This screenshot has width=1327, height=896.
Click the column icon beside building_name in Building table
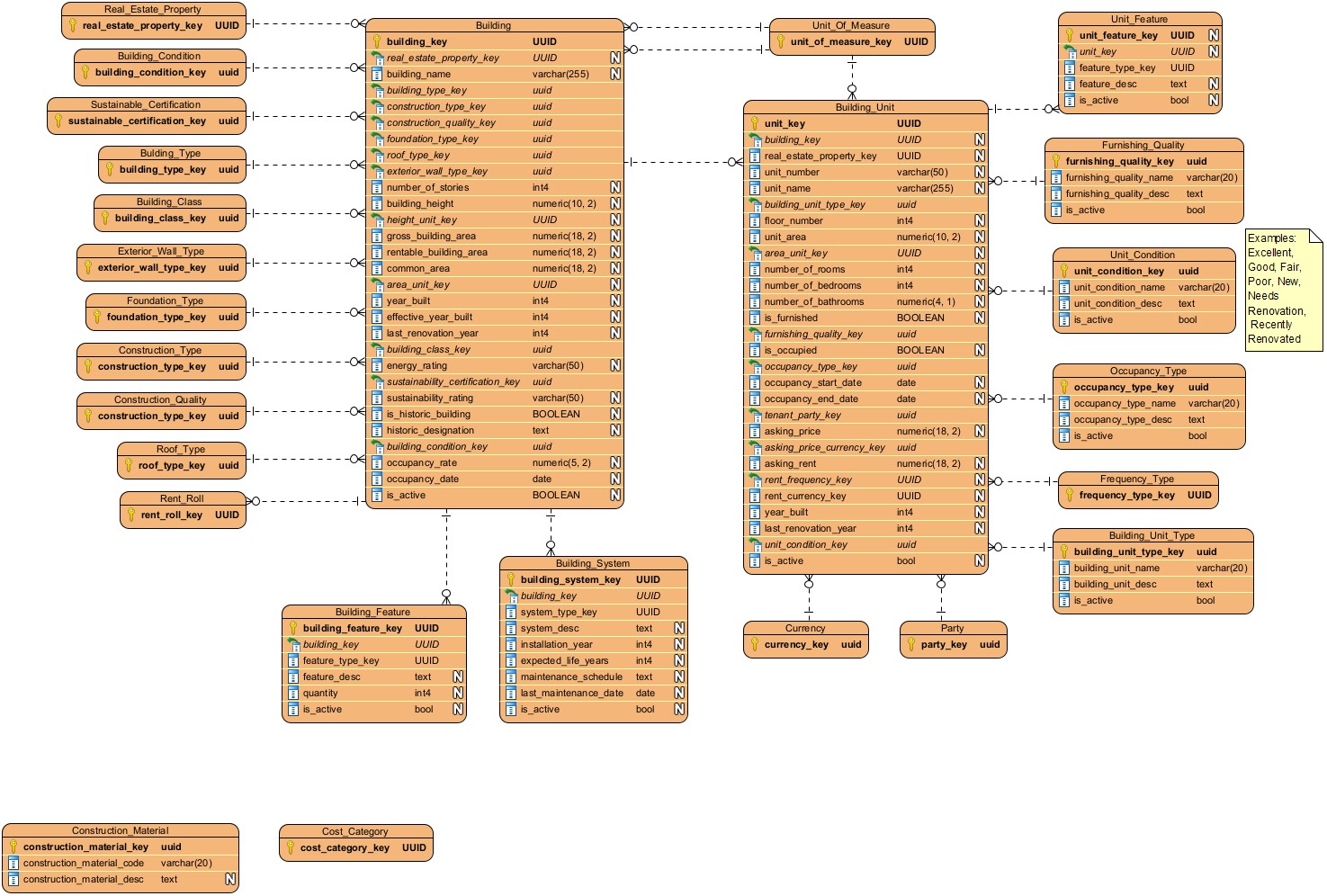(x=377, y=74)
